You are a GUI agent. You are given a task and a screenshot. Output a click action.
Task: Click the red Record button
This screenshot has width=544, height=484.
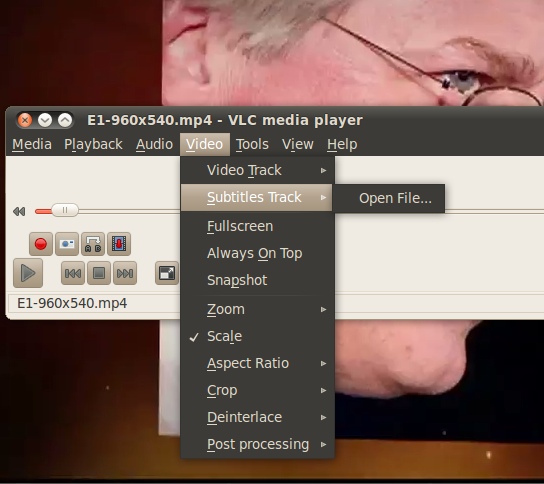pyautogui.click(x=41, y=244)
